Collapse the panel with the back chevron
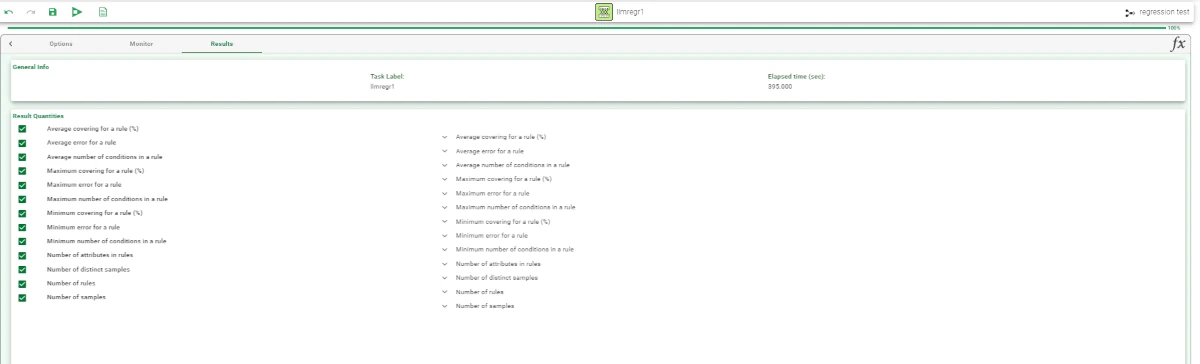This screenshot has width=1200, height=364. pyautogui.click(x=10, y=44)
